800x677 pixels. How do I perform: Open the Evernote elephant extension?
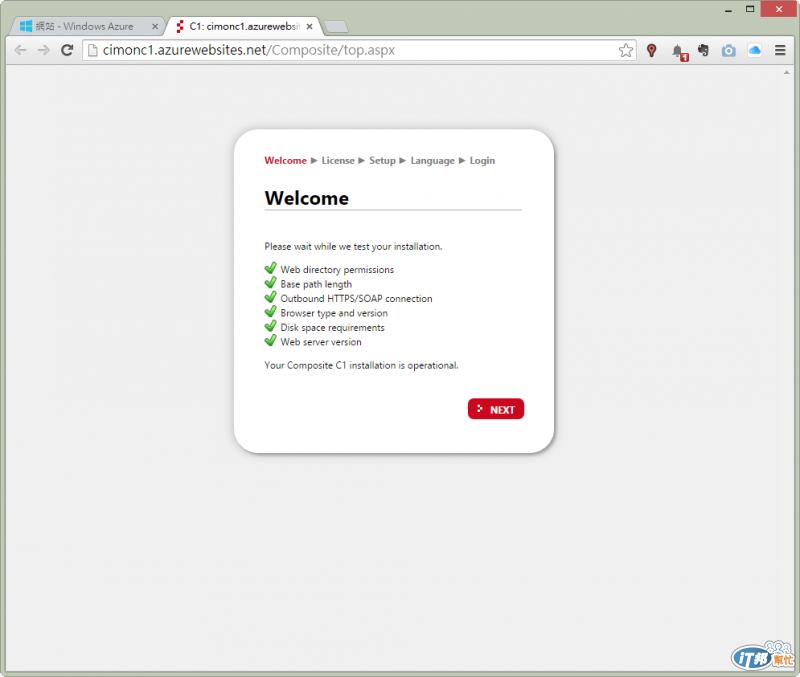point(703,50)
